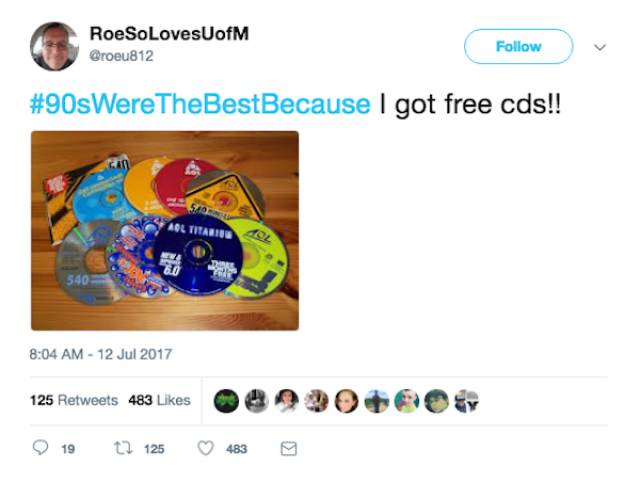Open the #90sWereTheBestBecause hashtag
Screen dimensions: 640x481
coord(200,104)
